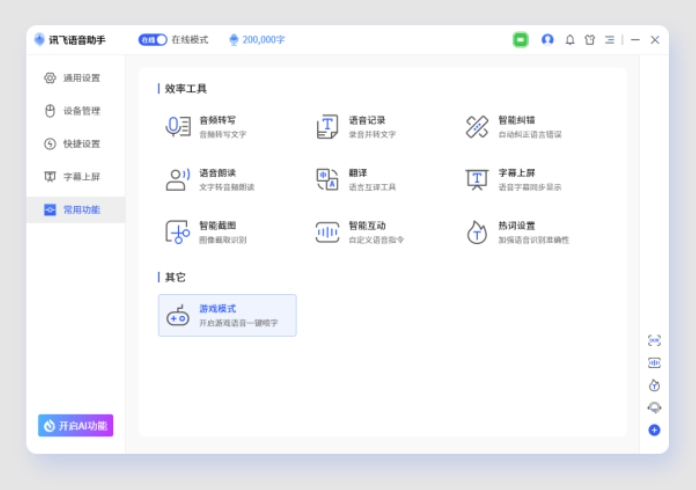The image size is (696, 490).
Task: Click the green message icon in title bar
Action: pyautogui.click(x=521, y=40)
